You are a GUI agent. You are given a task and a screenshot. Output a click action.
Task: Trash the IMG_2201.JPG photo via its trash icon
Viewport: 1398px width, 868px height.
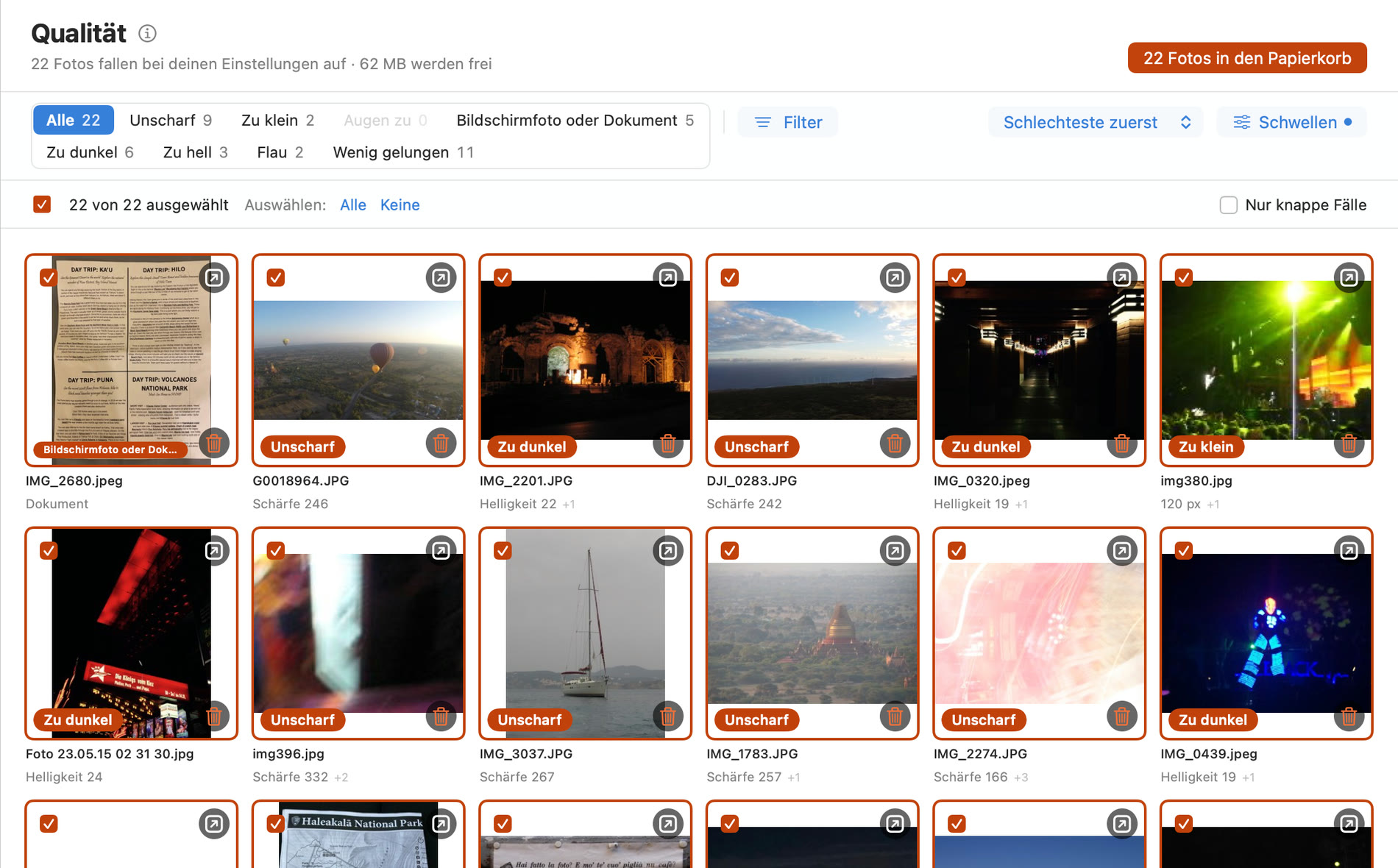667,444
